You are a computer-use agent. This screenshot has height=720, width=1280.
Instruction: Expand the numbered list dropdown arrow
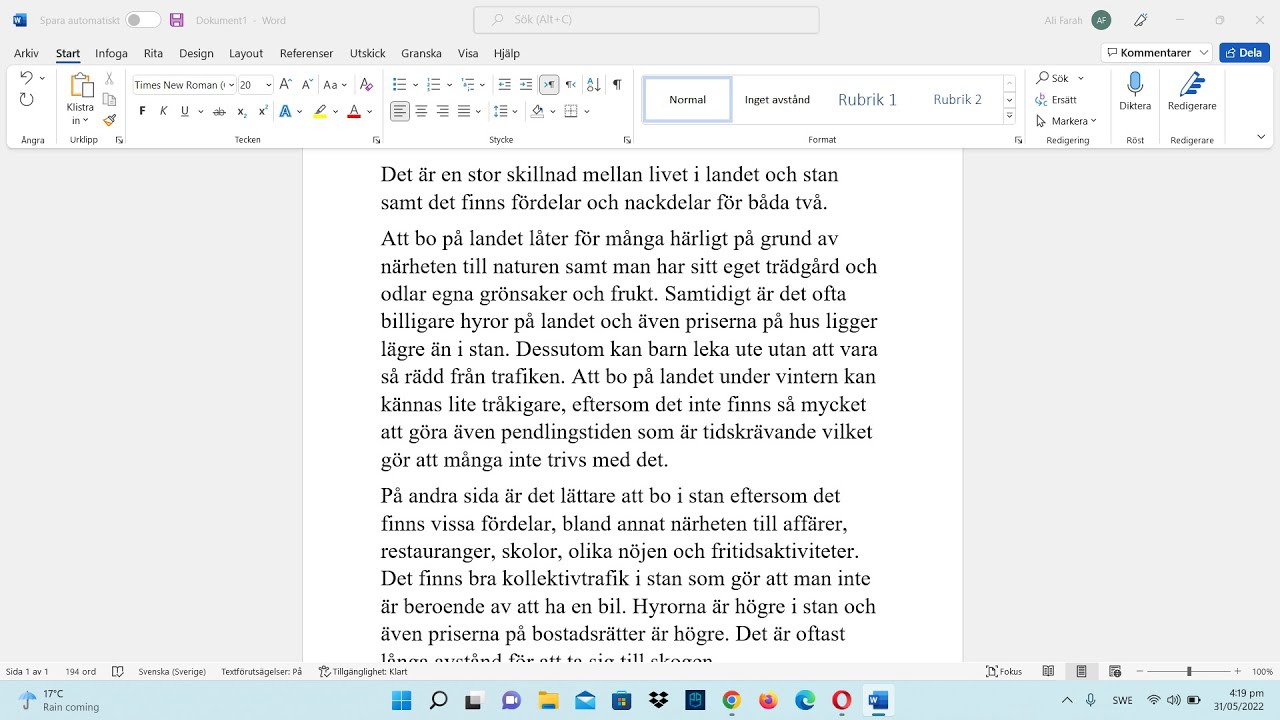pos(449,85)
